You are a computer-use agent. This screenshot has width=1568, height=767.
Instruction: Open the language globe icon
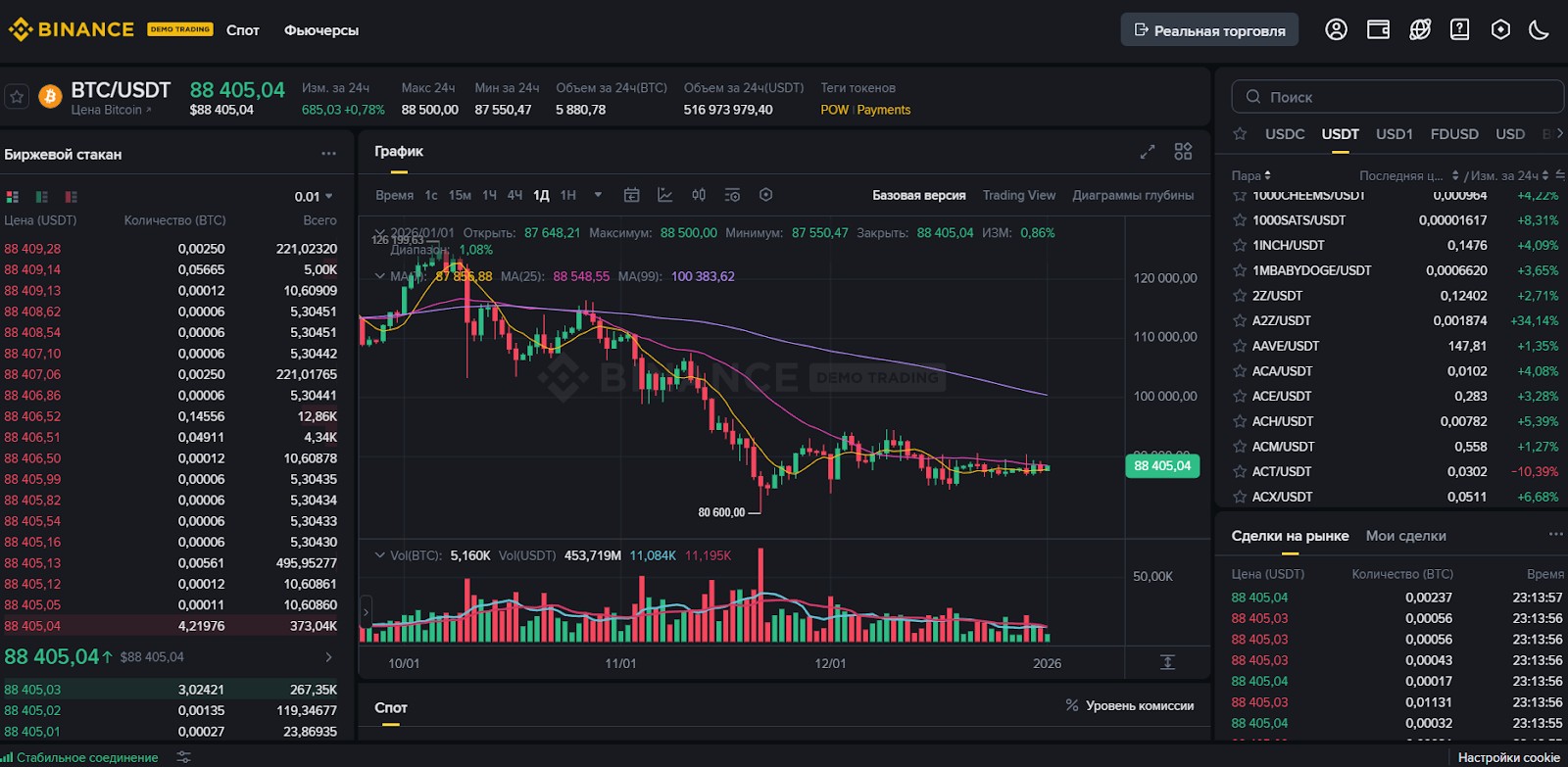(1419, 29)
